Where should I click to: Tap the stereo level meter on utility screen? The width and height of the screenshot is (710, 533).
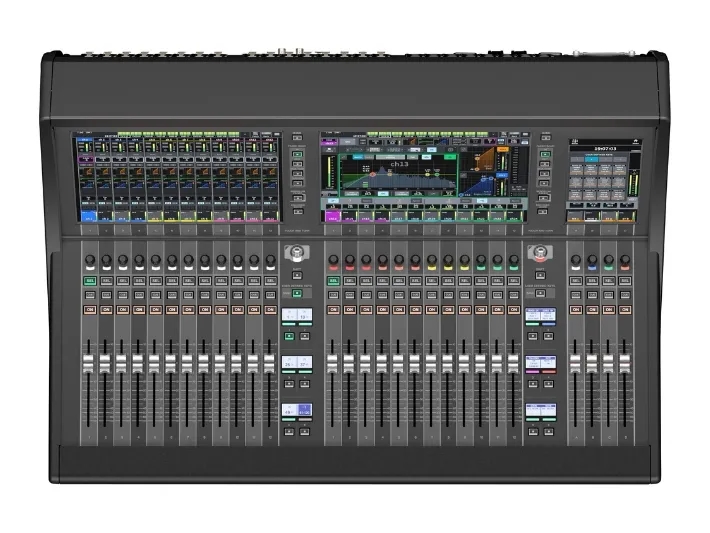pyautogui.click(x=633, y=183)
